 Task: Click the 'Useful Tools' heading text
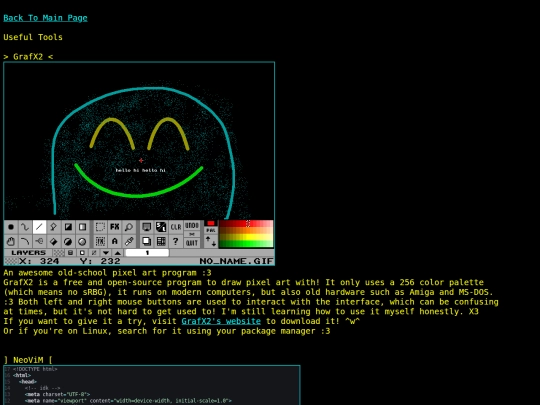[x=33, y=37]
